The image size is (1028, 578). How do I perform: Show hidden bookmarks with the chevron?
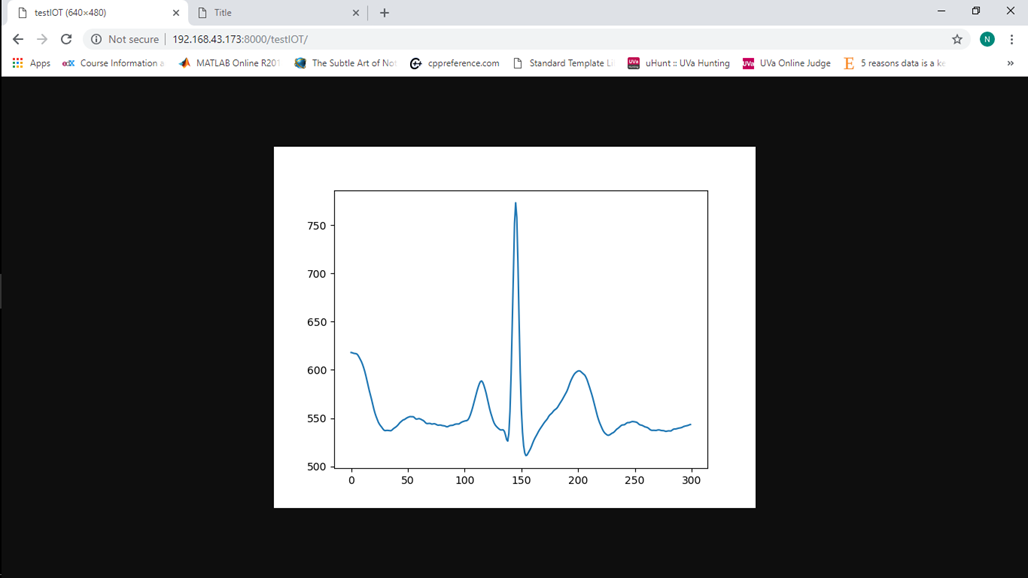1010,63
